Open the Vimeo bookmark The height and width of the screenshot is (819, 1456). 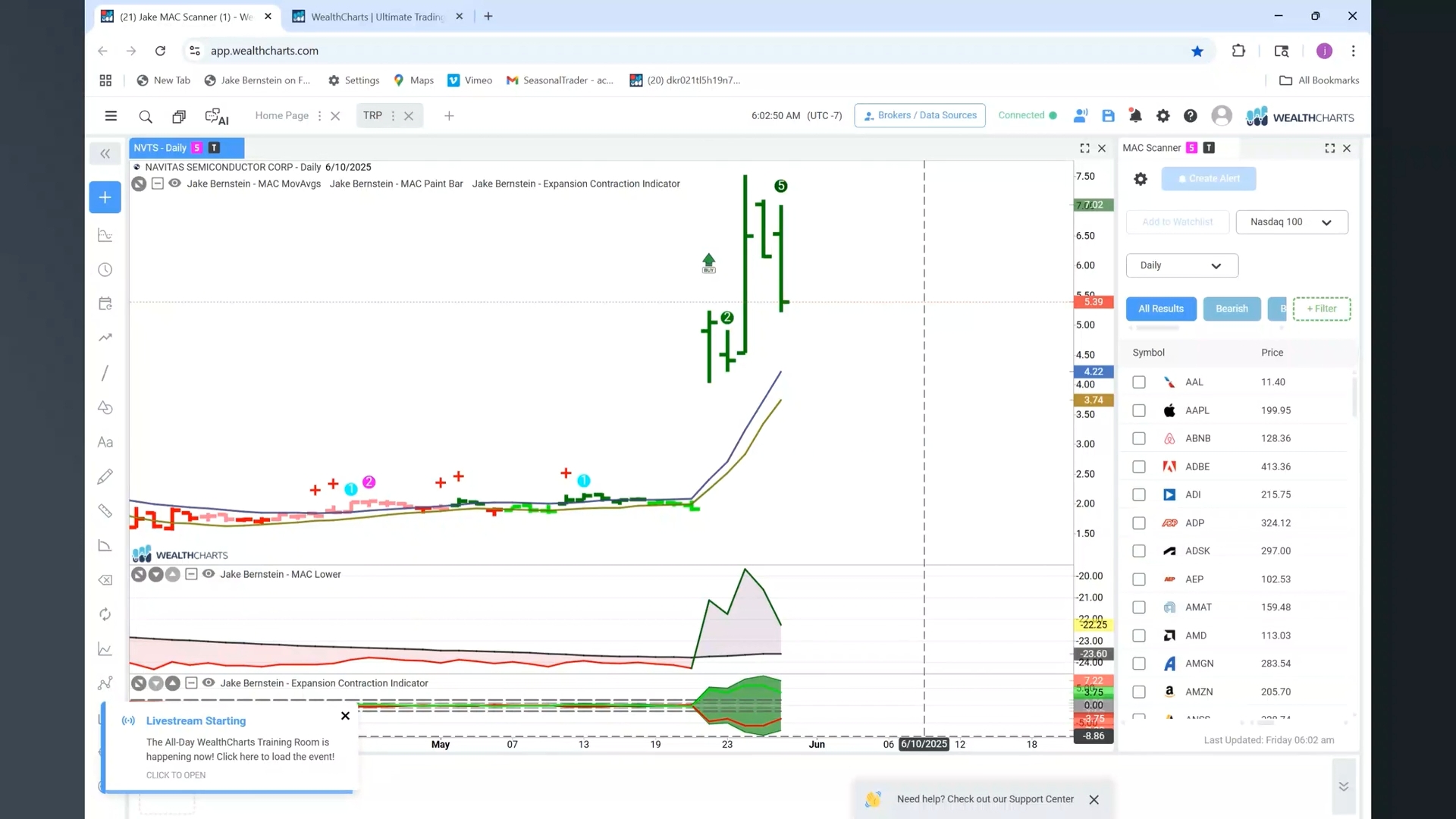(470, 80)
